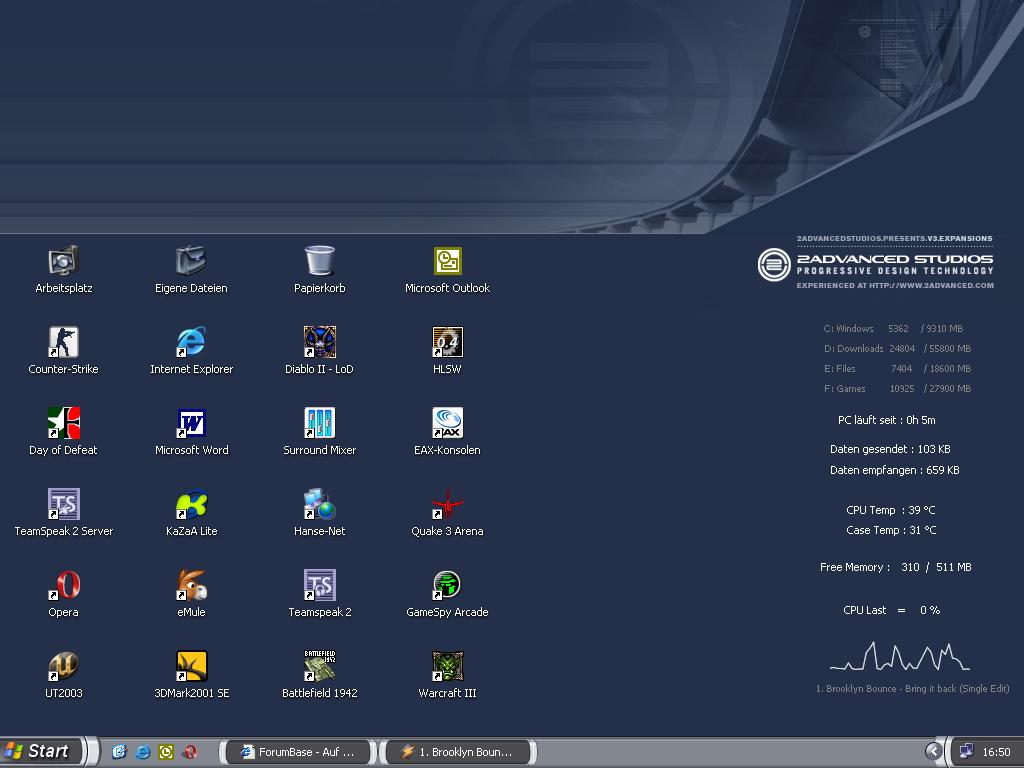Viewport: 1024px width, 768px height.
Task: Click the 'Case Temp : 31 °C' readout
Action: (x=891, y=530)
